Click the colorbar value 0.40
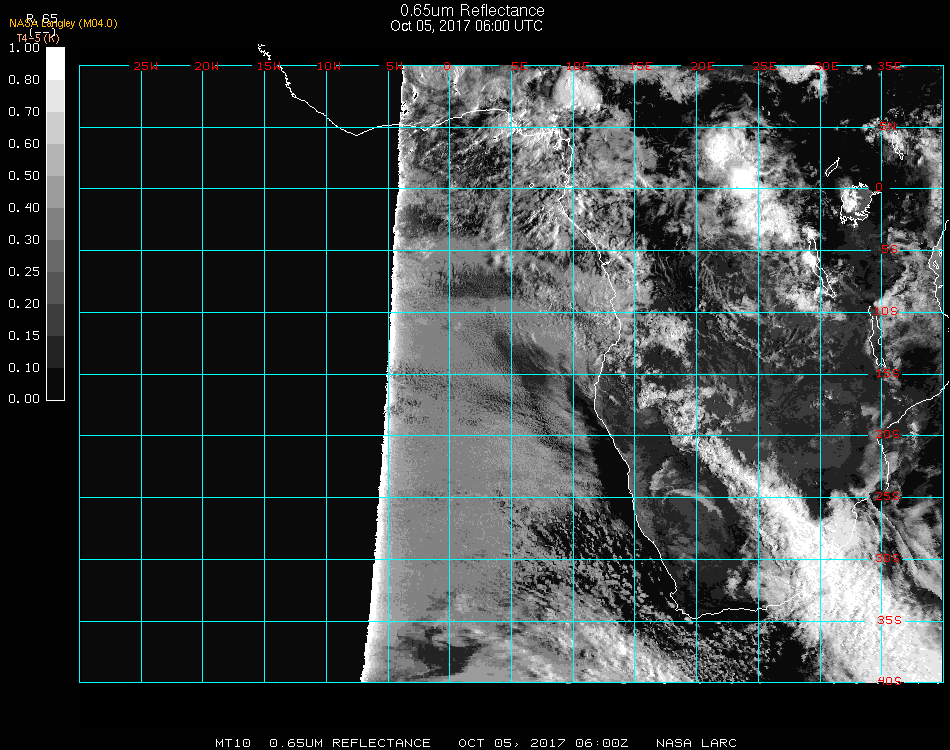The width and height of the screenshot is (950, 750). pyautogui.click(x=24, y=208)
